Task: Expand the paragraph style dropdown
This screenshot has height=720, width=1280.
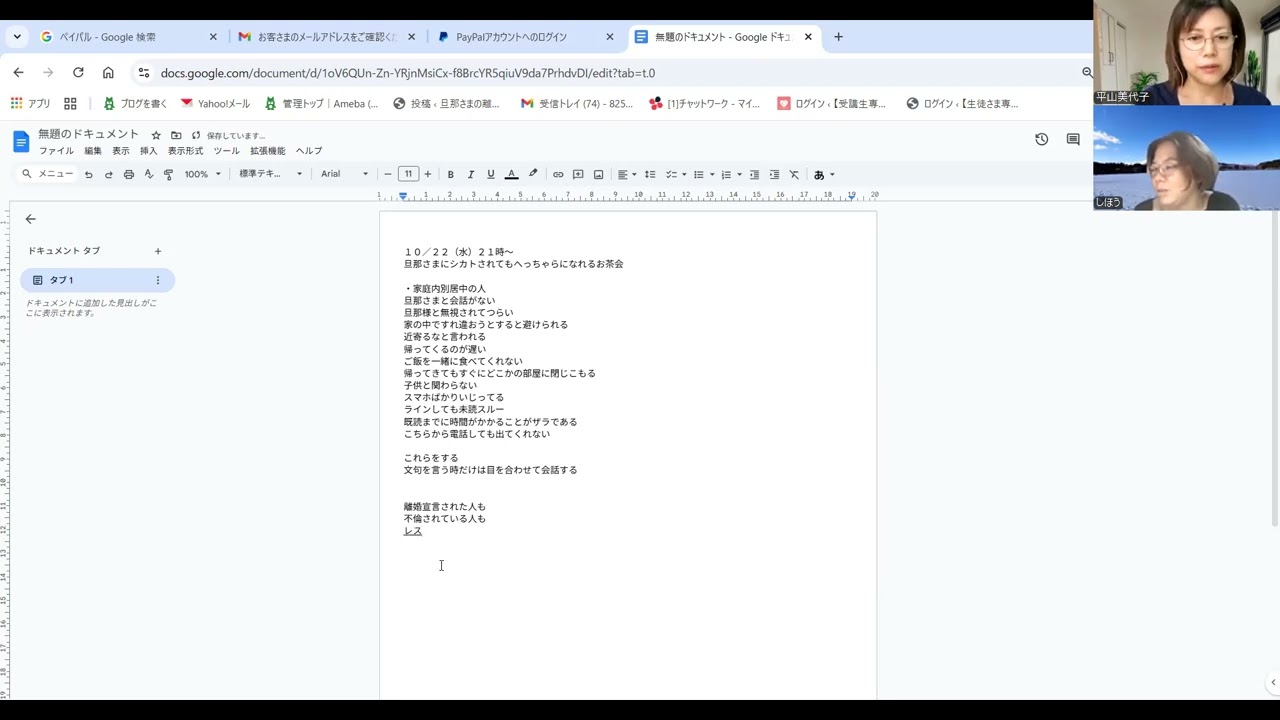Action: (270, 174)
